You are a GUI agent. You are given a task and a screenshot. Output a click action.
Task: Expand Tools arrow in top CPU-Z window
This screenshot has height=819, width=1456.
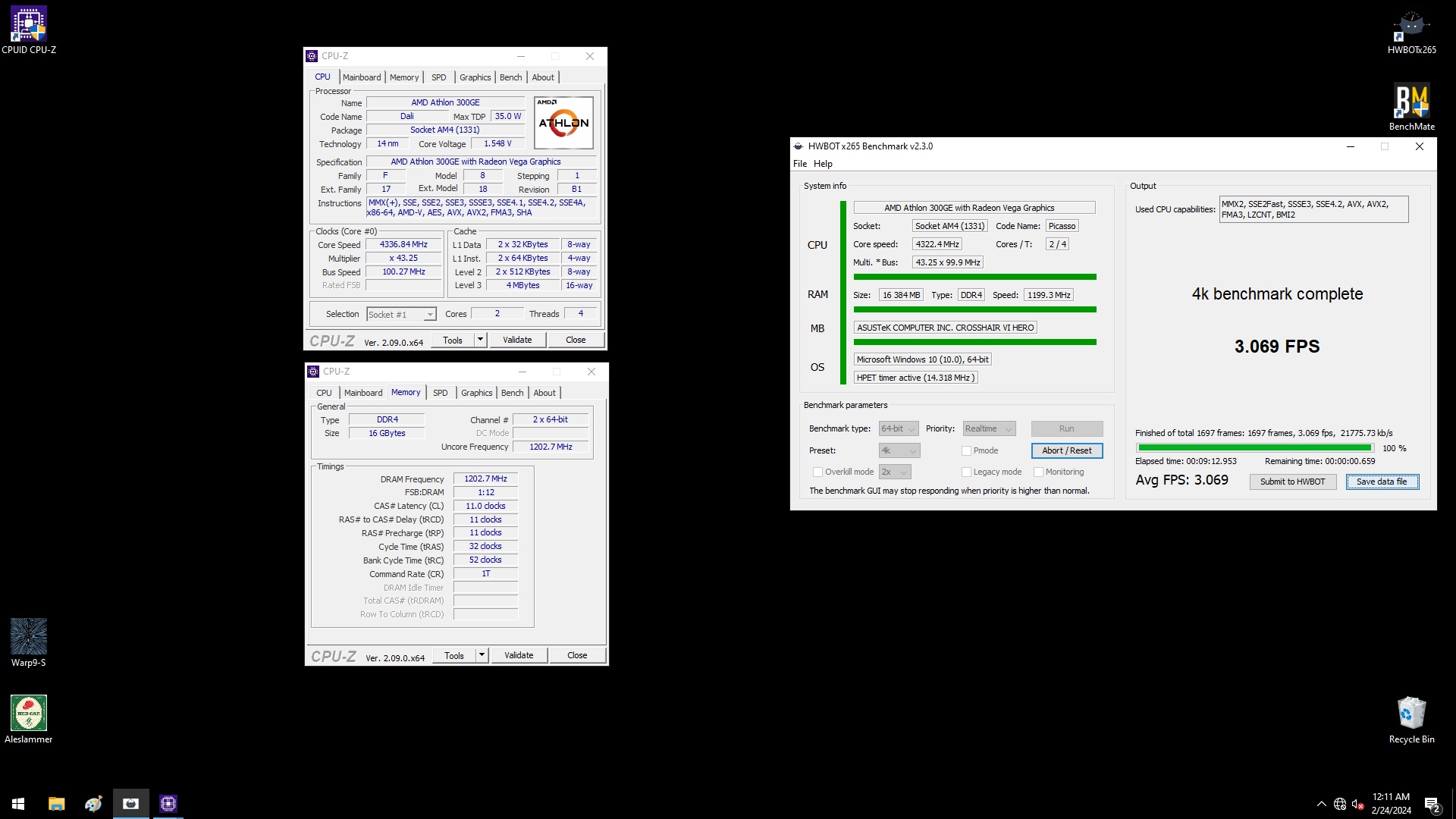[x=480, y=340]
